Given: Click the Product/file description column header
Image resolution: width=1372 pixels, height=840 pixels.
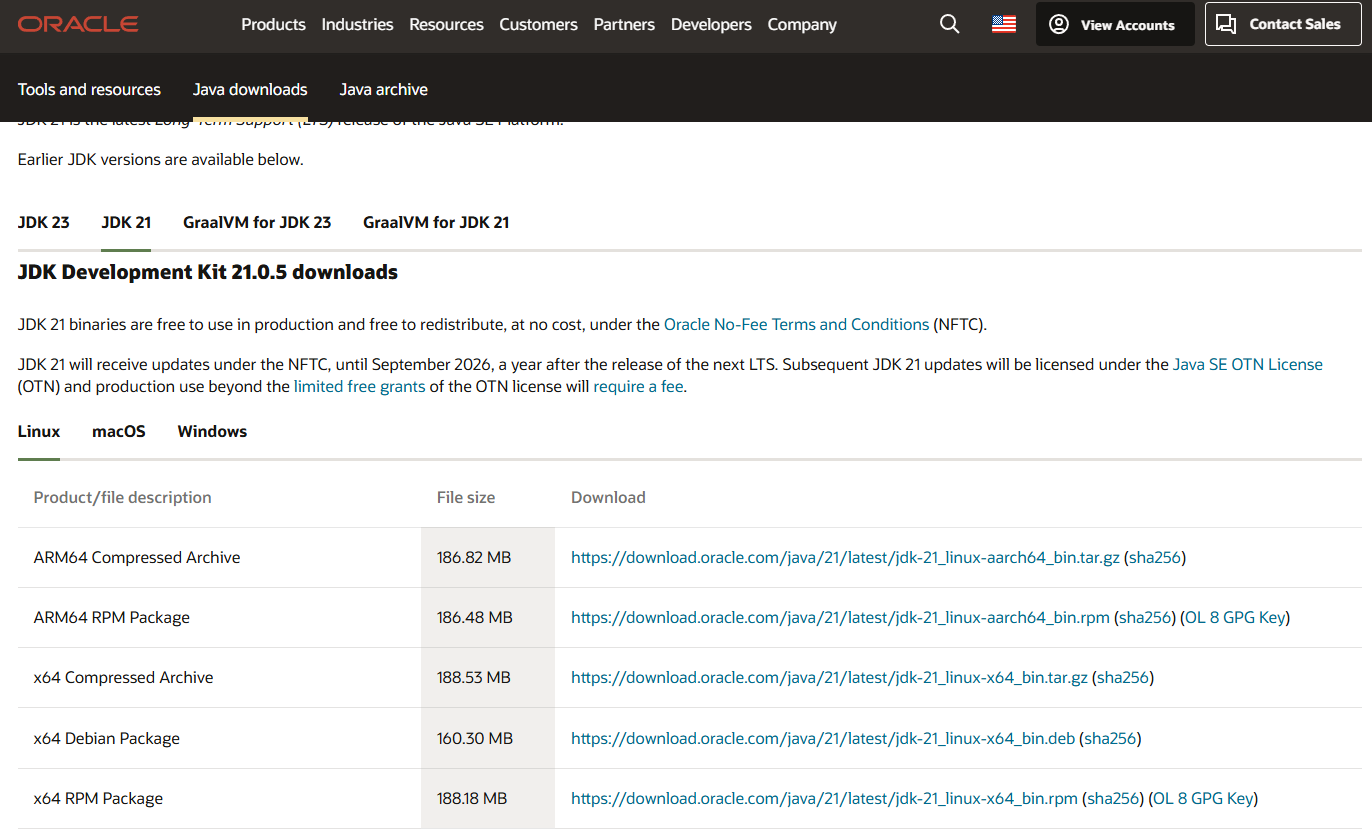Looking at the screenshot, I should pos(123,497).
